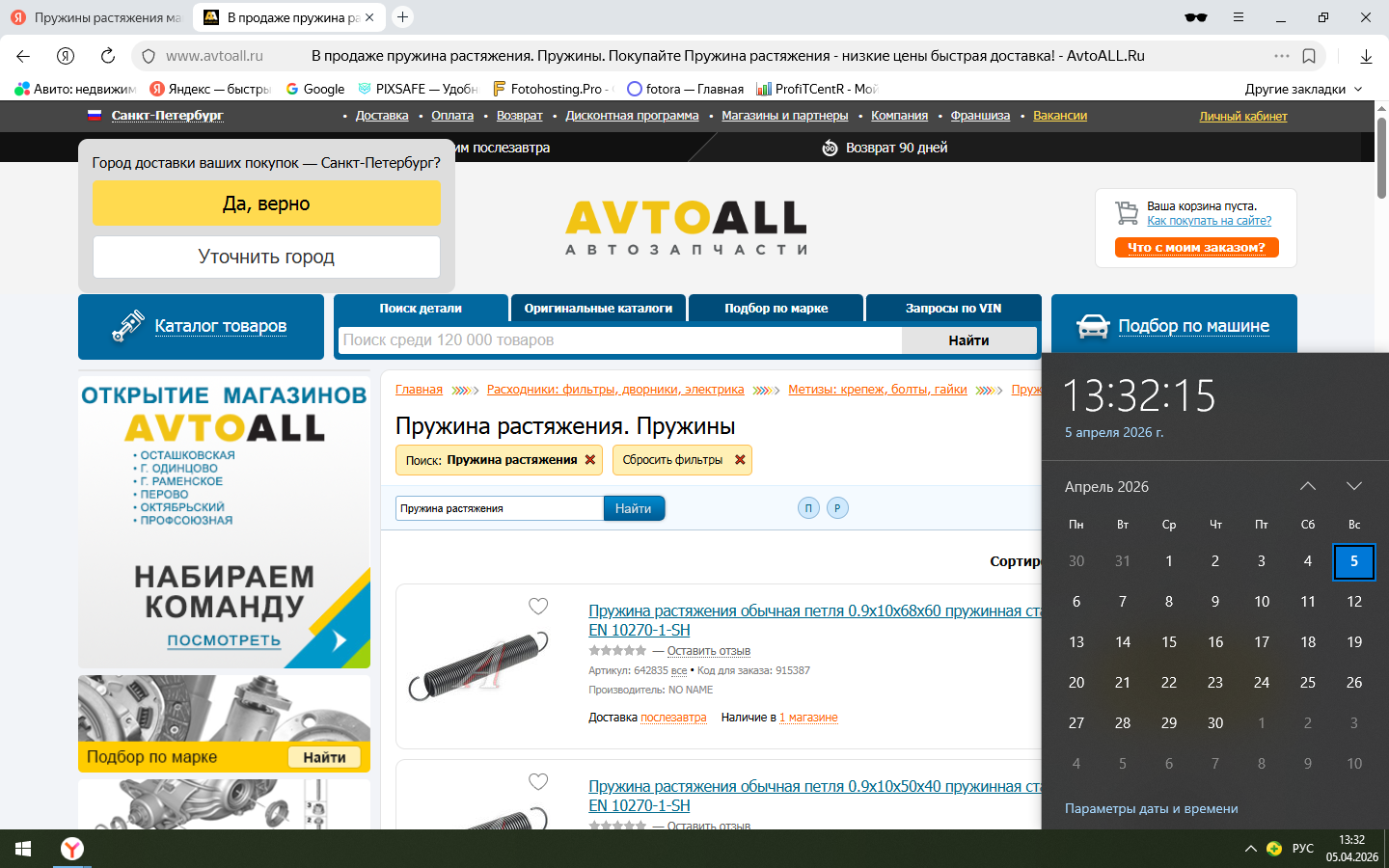Screen dimensions: 1389x868
Task: Open the three-dots page actions in address bar
Action: pos(1282,56)
